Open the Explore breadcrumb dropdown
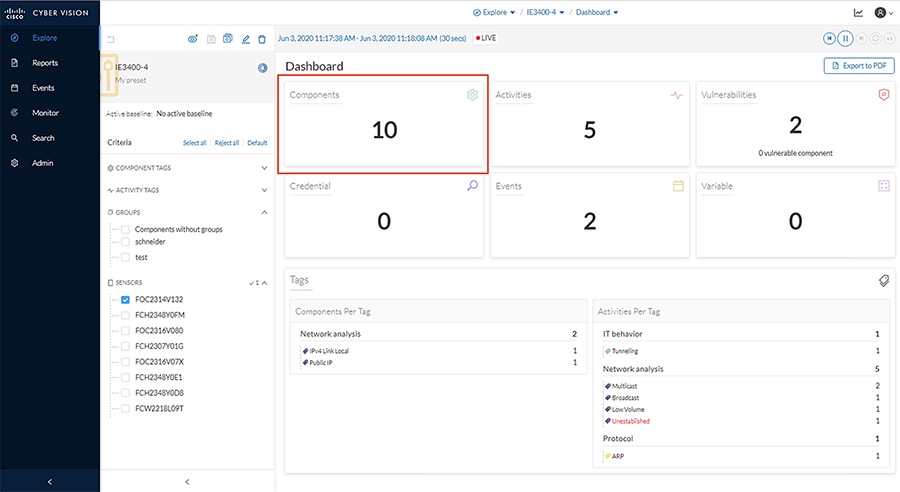 [x=494, y=13]
